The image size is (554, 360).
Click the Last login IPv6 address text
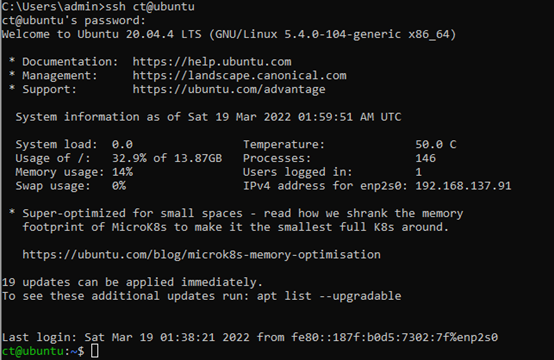click(x=394, y=337)
